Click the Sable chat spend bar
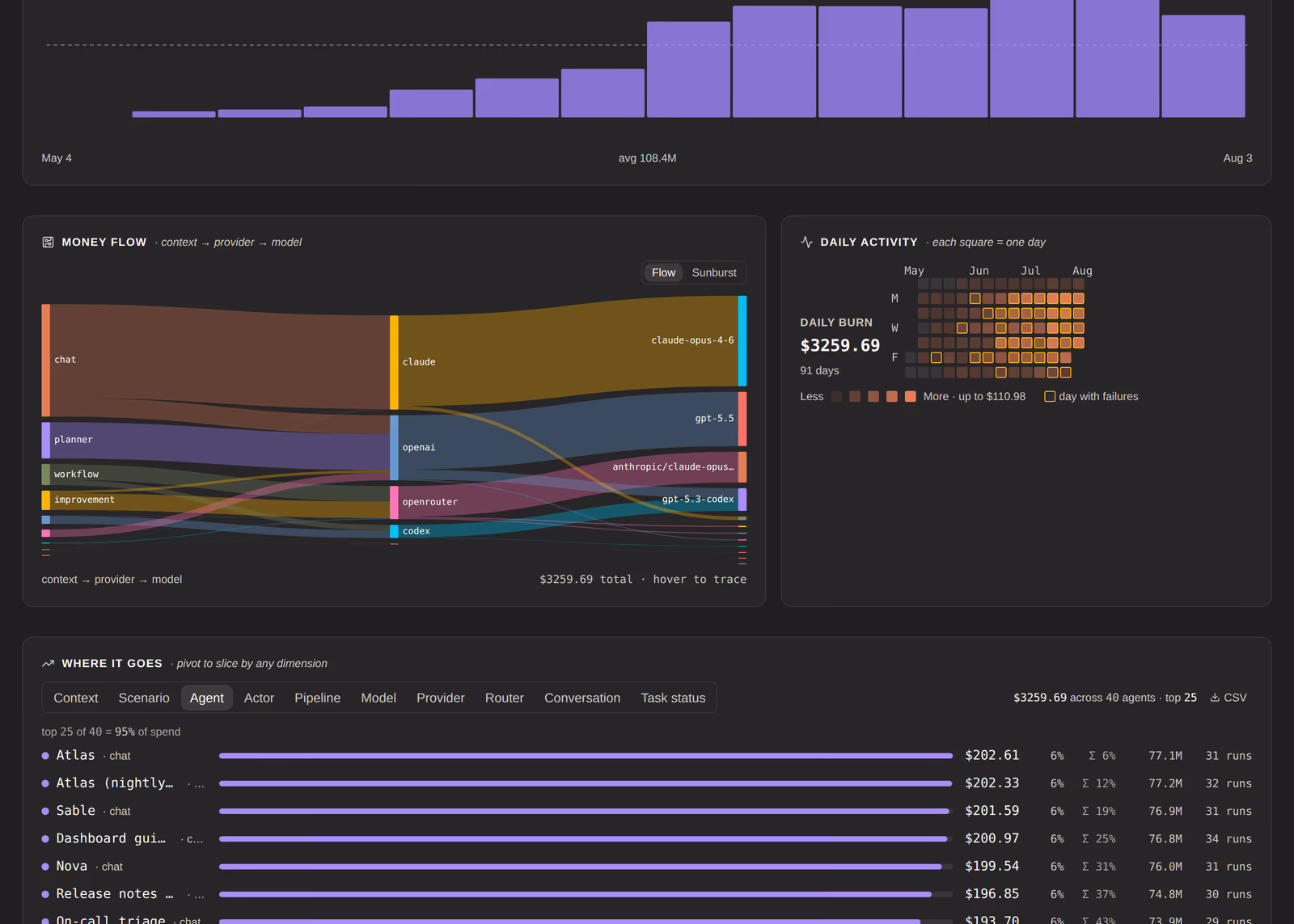 tap(584, 811)
